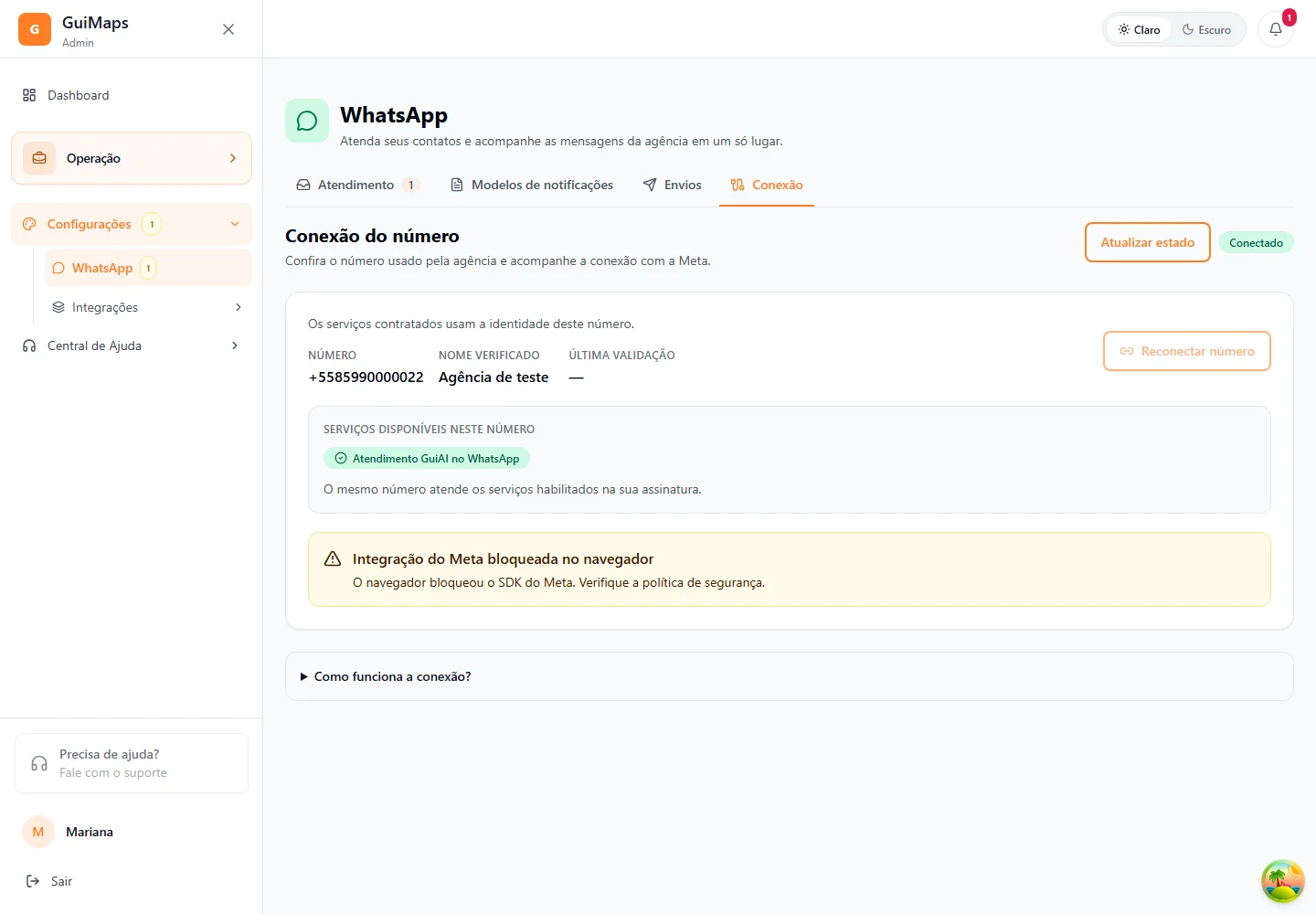Screen dimensions: 1316x914
Task: Click the Central de Ajuda headphones icon
Action: (29, 345)
